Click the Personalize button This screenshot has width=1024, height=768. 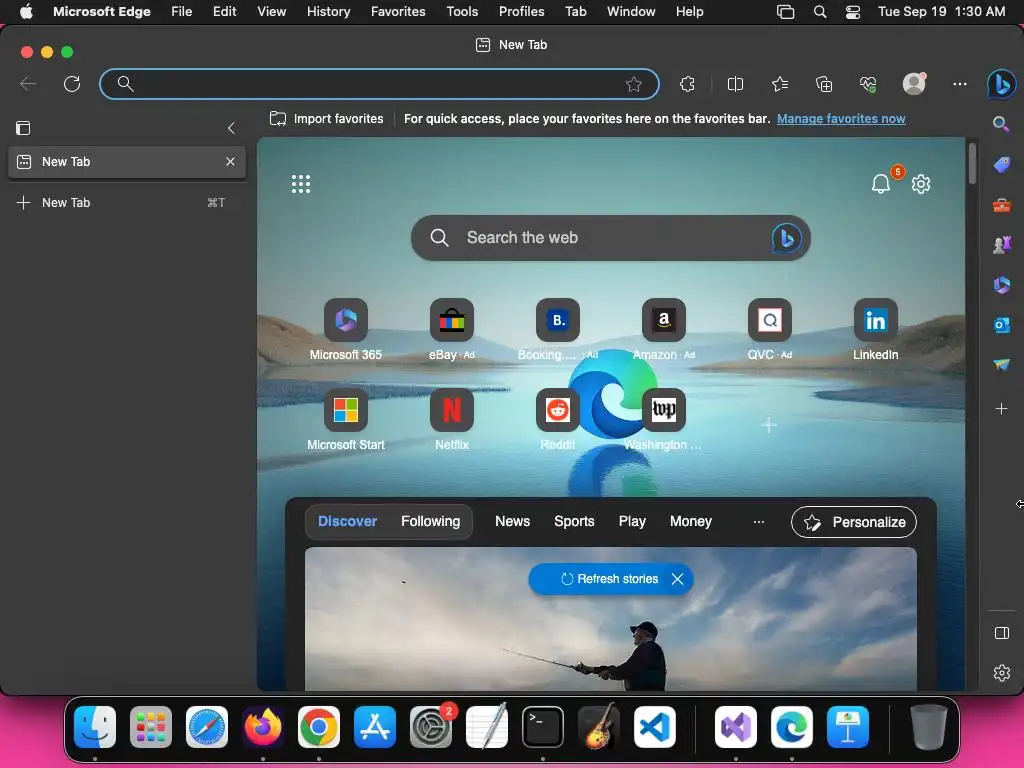pos(854,522)
